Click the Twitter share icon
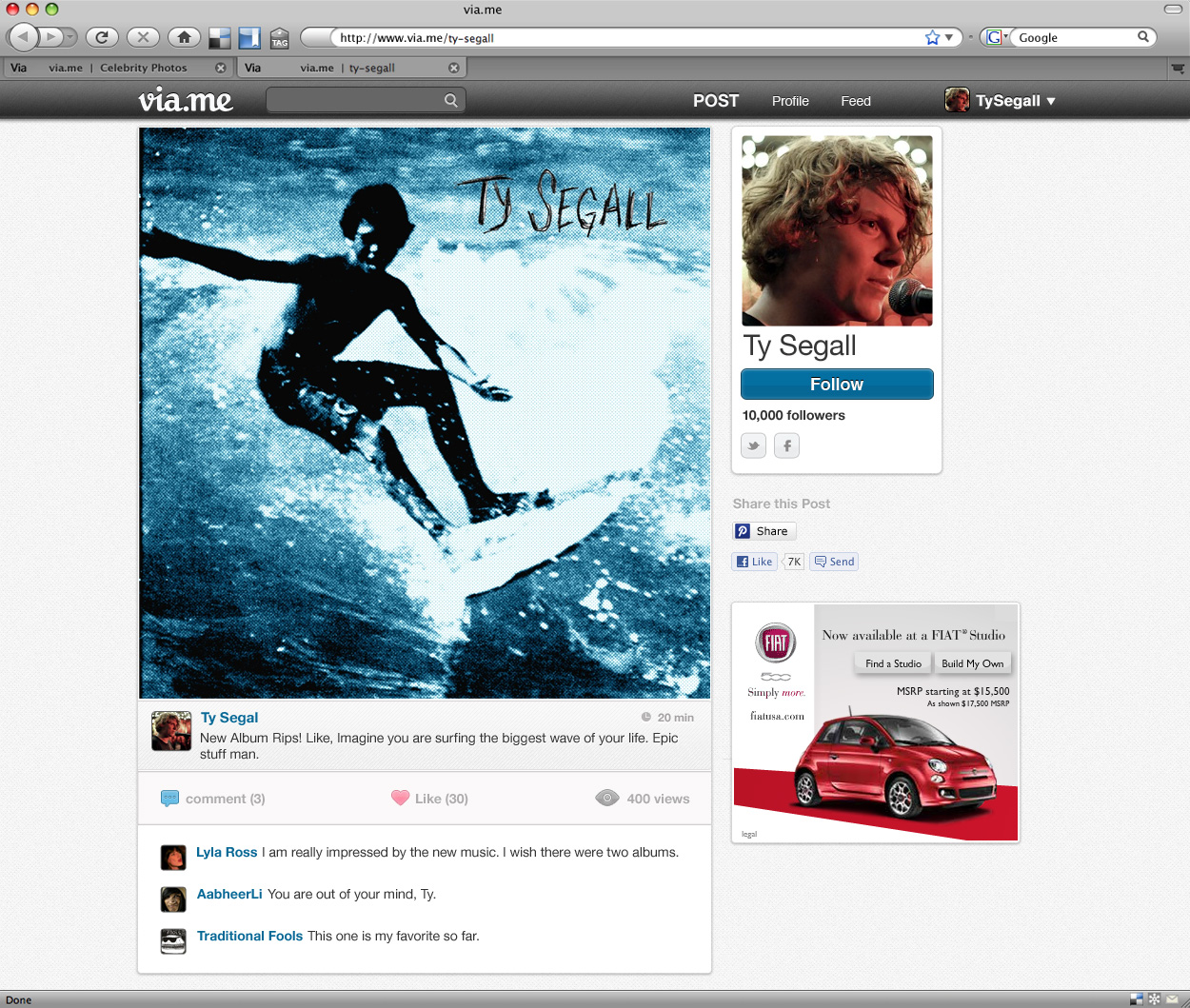This screenshot has height=1008, width=1190. (753, 445)
